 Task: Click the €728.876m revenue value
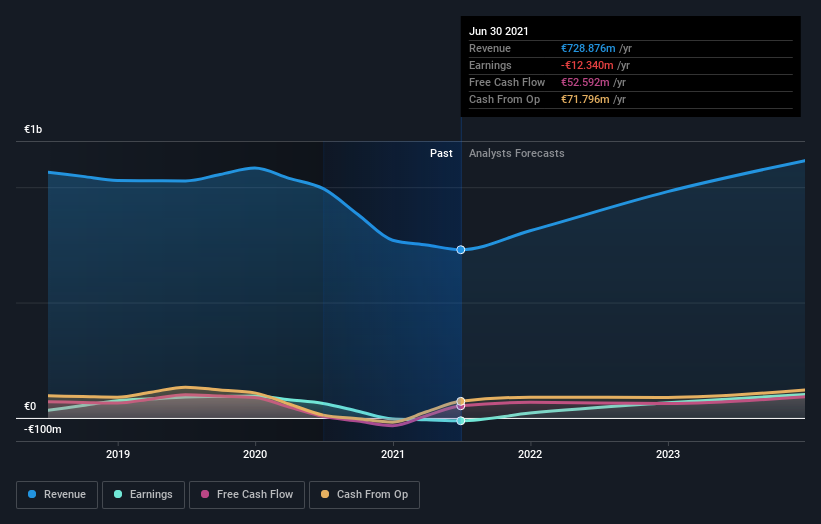pos(588,48)
